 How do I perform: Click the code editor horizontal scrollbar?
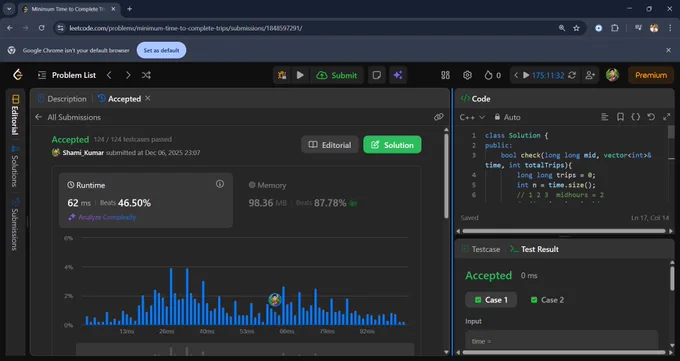[563, 231]
